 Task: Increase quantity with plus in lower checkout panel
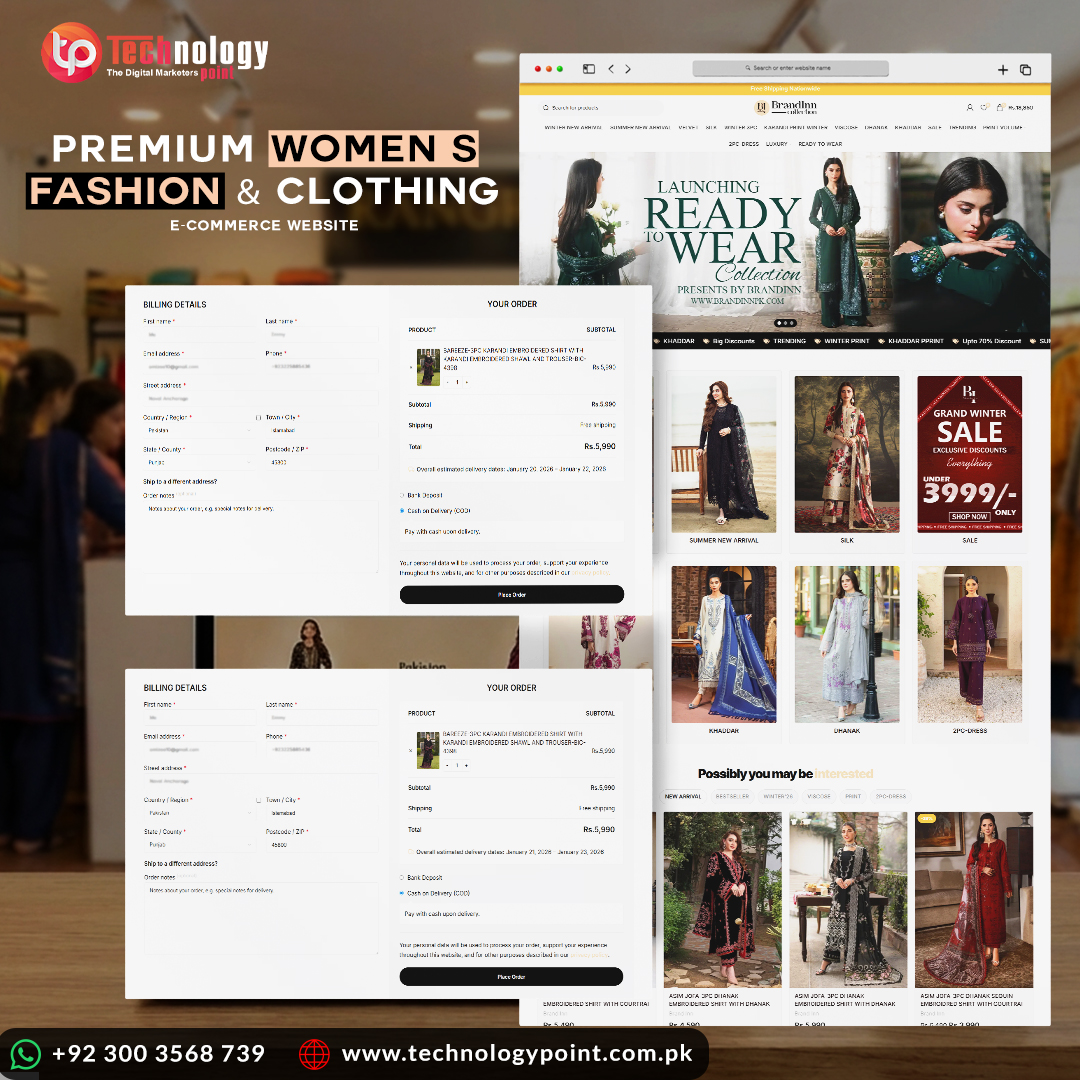click(466, 765)
